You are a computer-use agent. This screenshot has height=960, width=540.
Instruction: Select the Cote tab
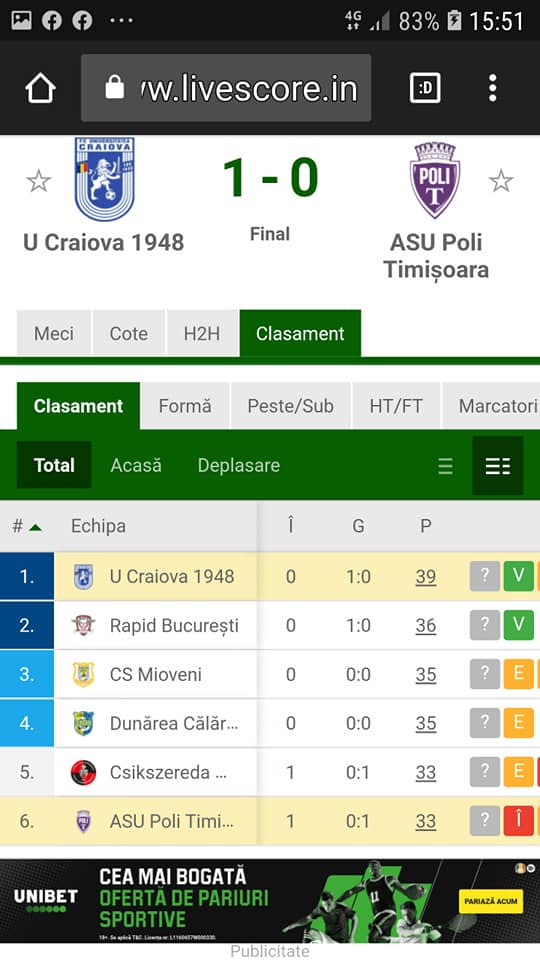click(x=129, y=333)
